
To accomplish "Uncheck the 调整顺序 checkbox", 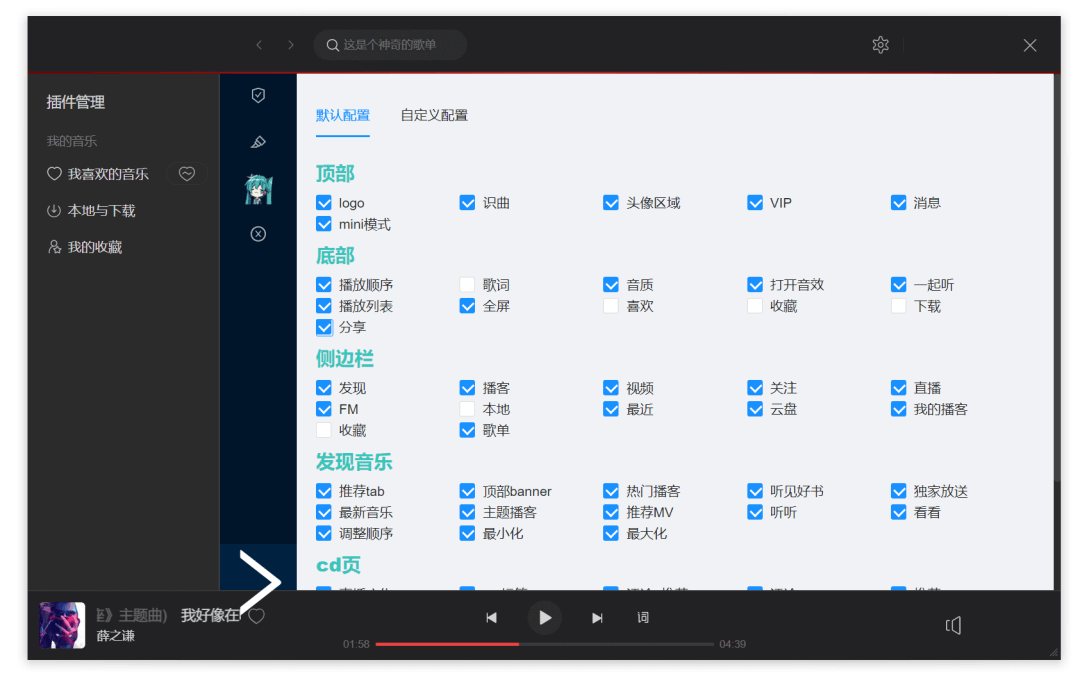I will tap(324, 533).
